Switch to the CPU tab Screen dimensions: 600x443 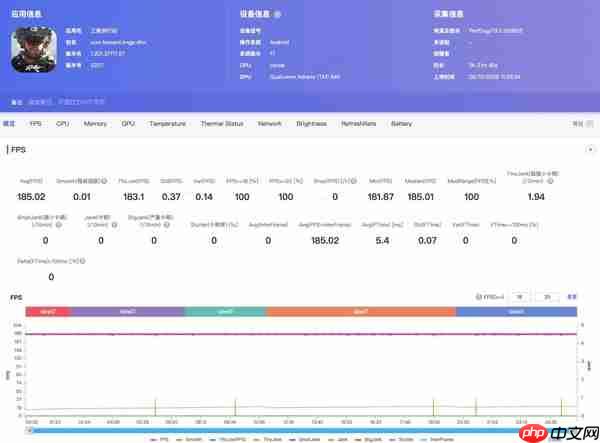click(x=62, y=124)
